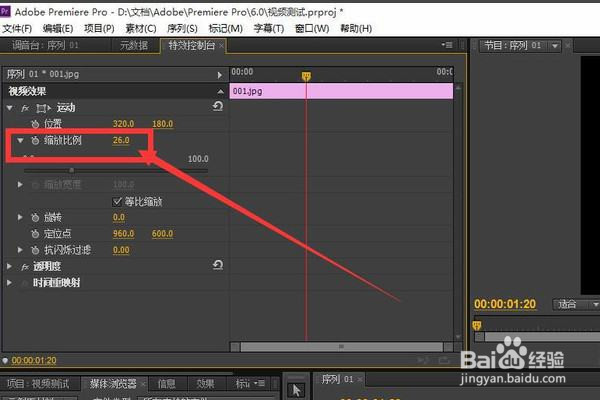Pick the Selection tool arrow
This screenshot has height=400, width=600.
pyautogui.click(x=296, y=390)
